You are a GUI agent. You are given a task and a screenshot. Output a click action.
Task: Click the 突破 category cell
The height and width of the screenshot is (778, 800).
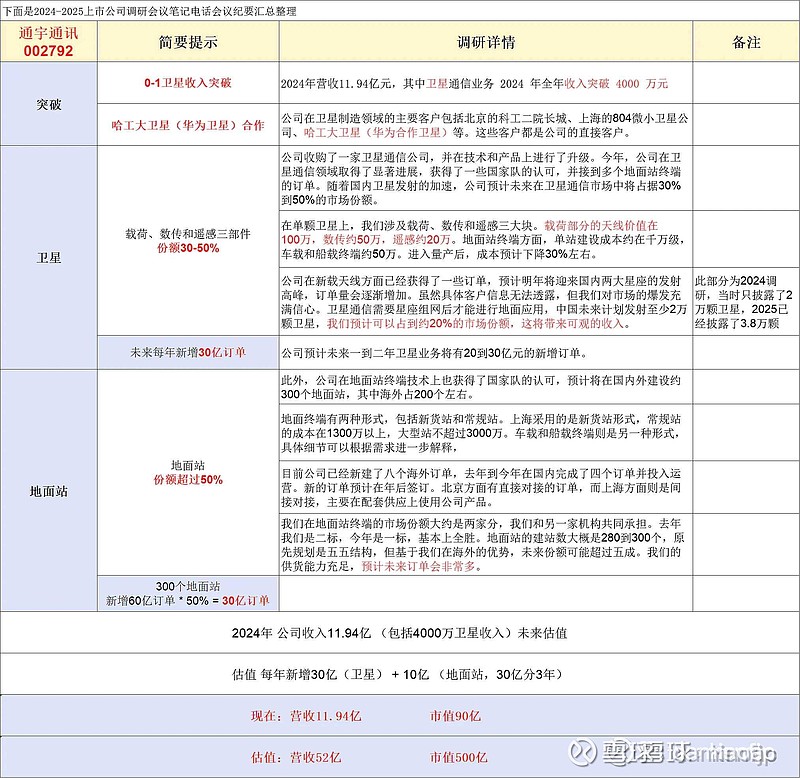coord(48,104)
